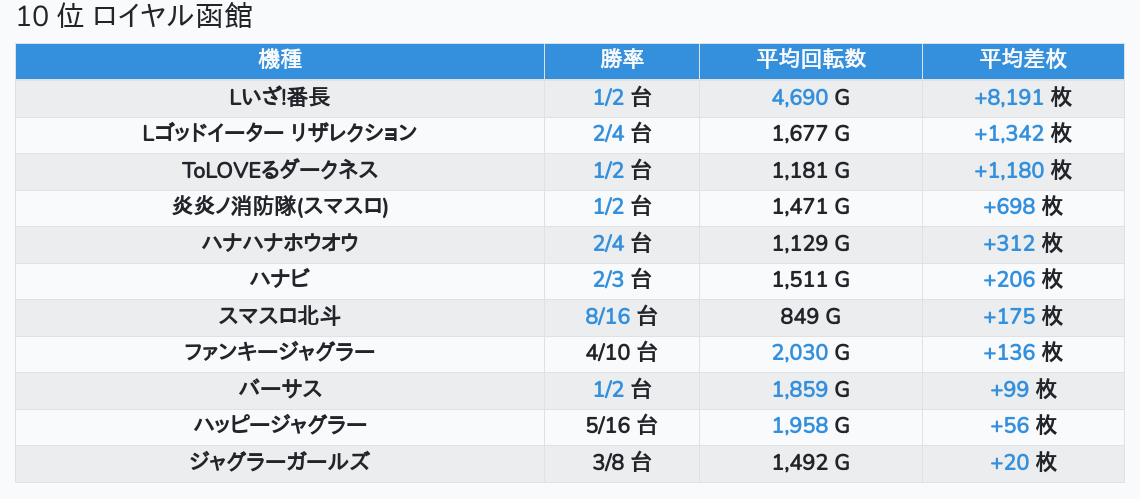Select the ハナハナホウオウ row name
The image size is (1140, 499).
280,243
